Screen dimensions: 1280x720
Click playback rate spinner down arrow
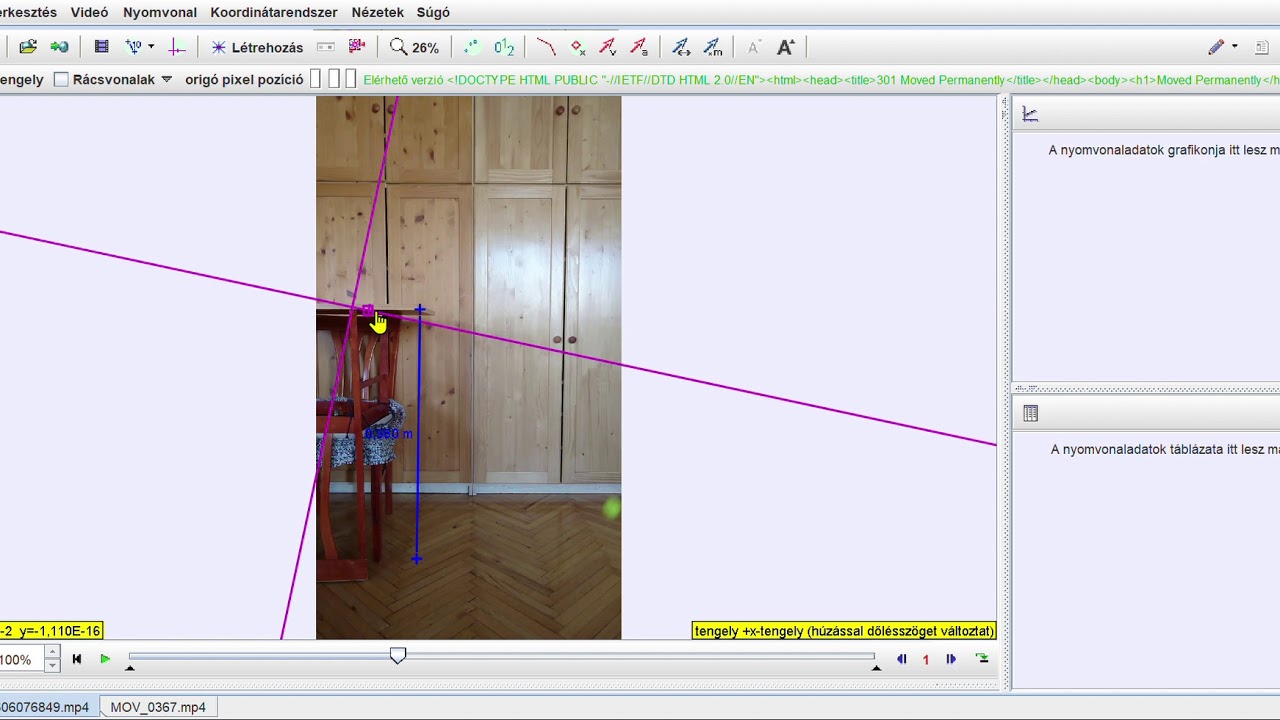tap(52, 665)
